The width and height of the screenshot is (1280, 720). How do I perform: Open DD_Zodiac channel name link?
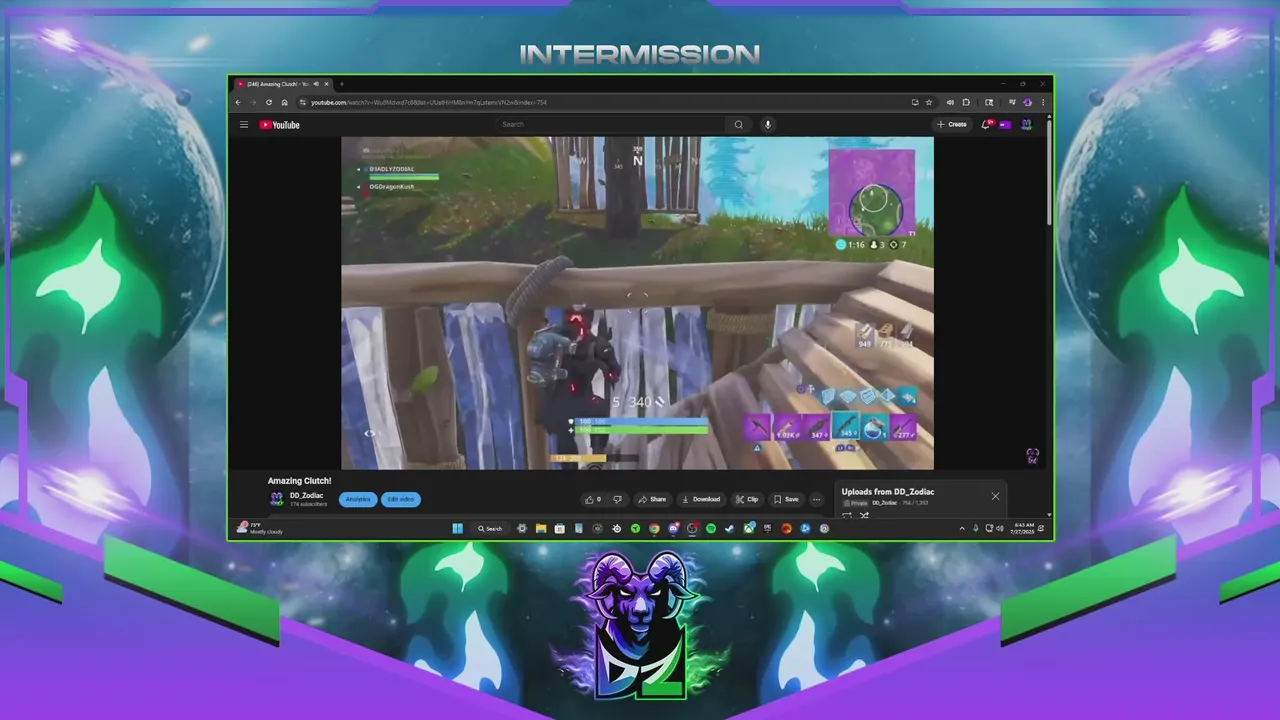tap(306, 496)
